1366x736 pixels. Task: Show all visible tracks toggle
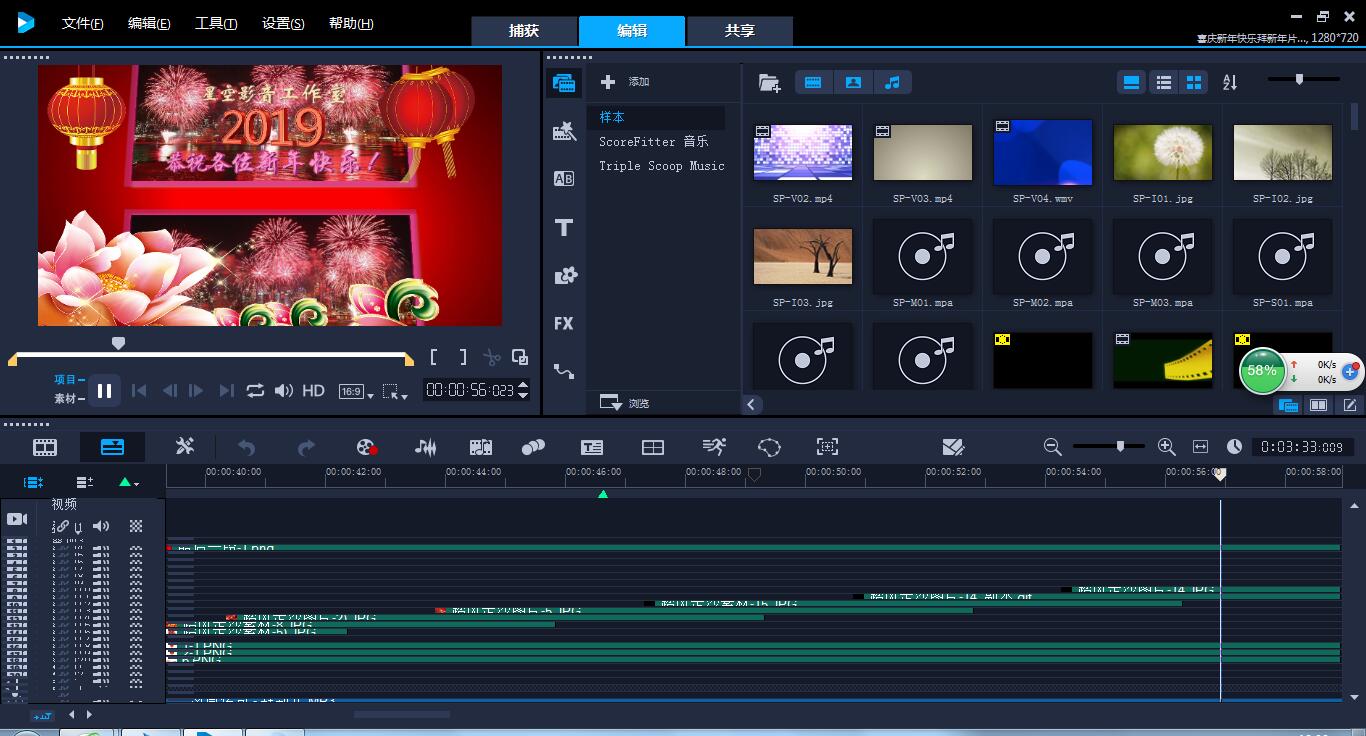click(x=33, y=482)
